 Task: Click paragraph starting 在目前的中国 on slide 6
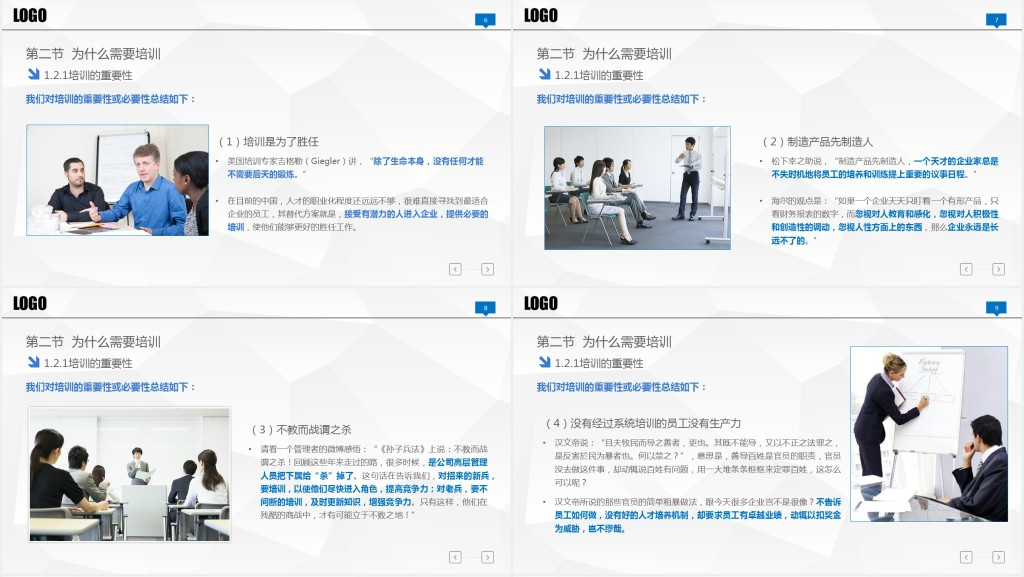358,214
